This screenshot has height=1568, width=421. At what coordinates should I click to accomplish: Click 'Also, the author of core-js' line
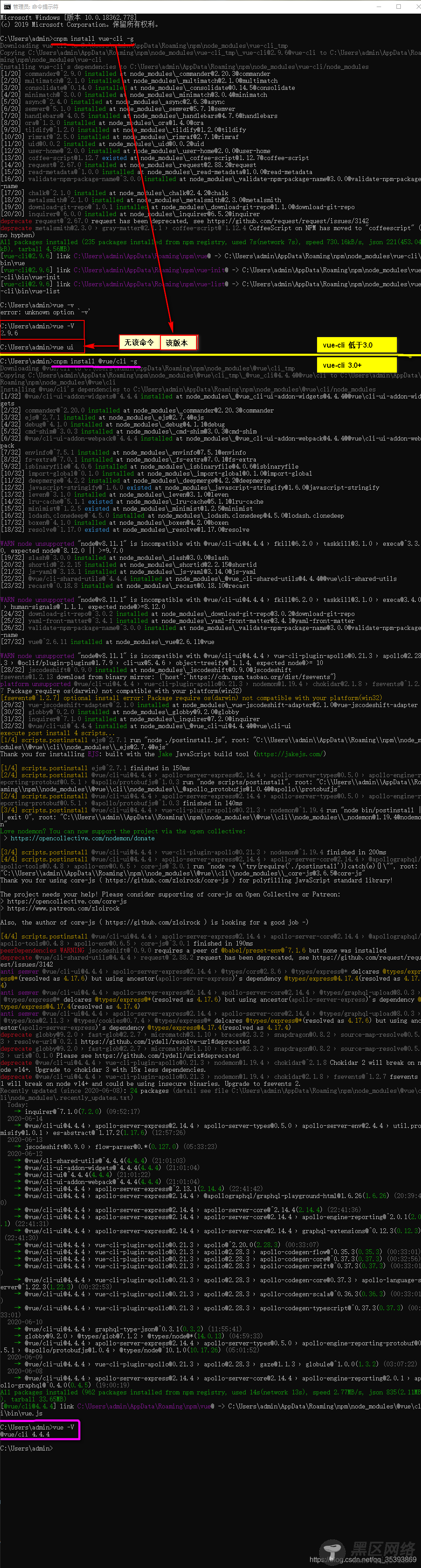pyautogui.click(x=154, y=922)
